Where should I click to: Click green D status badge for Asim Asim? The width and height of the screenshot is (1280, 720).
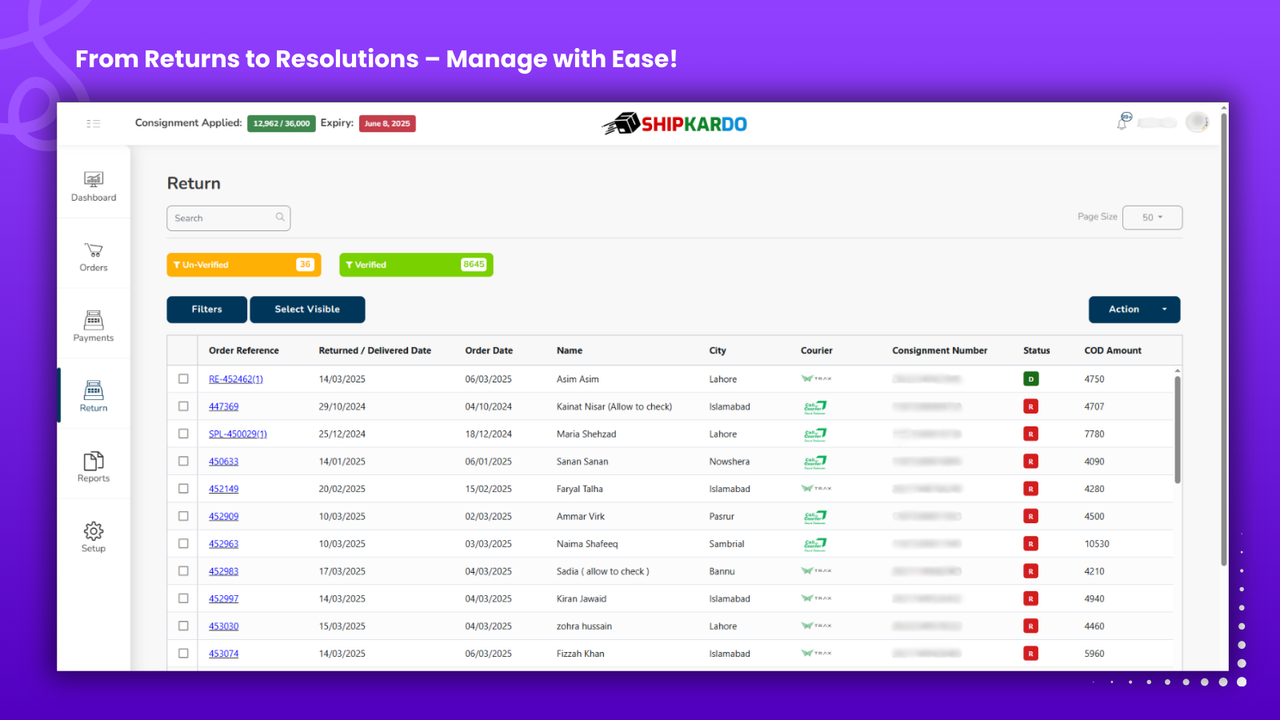(1030, 379)
